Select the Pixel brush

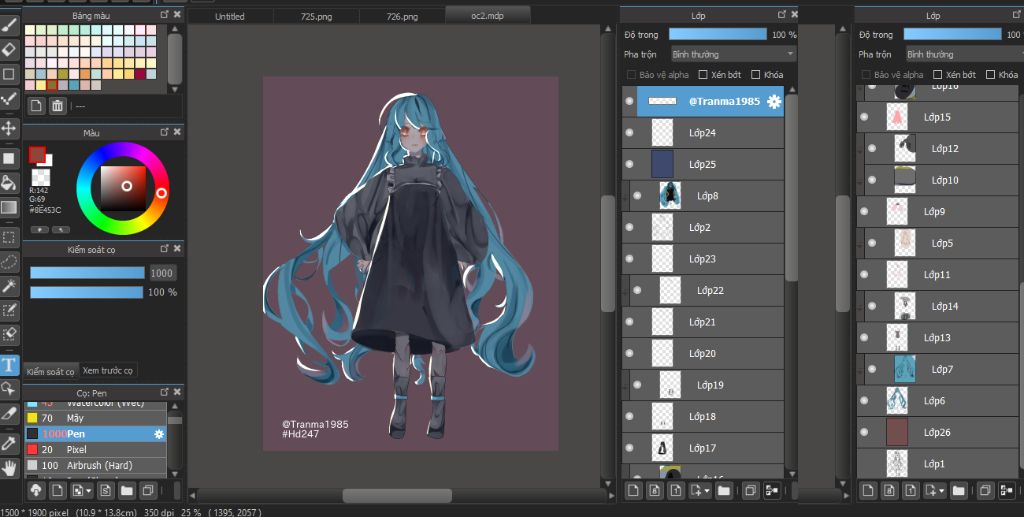coord(95,449)
